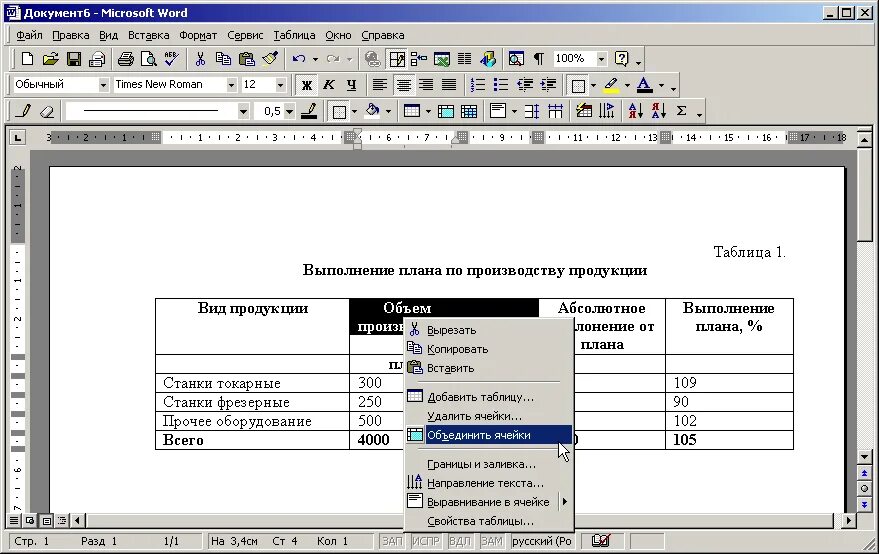Click the tab stop selector L
The height and width of the screenshot is (554, 879).
click(x=18, y=137)
